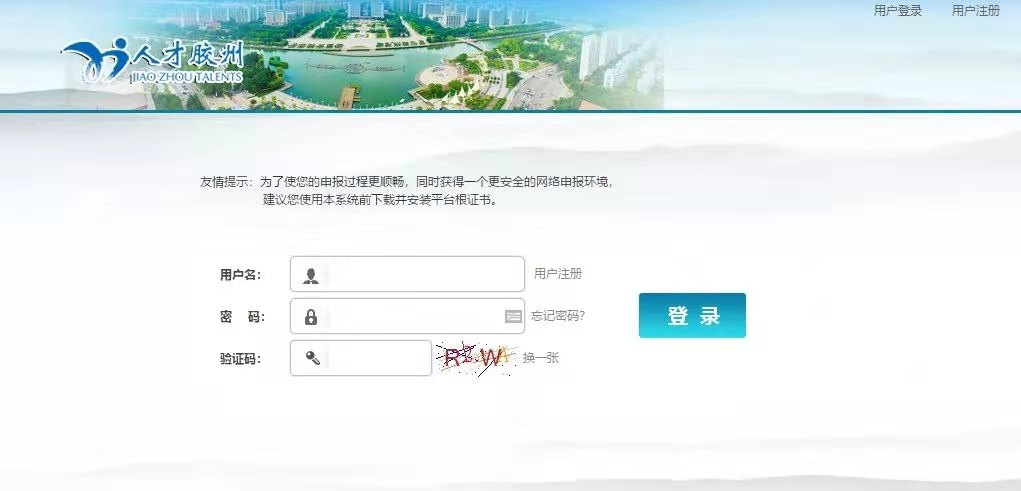1021x491 pixels.
Task: Click 用户注册 link beside the username field
Action: [558, 274]
